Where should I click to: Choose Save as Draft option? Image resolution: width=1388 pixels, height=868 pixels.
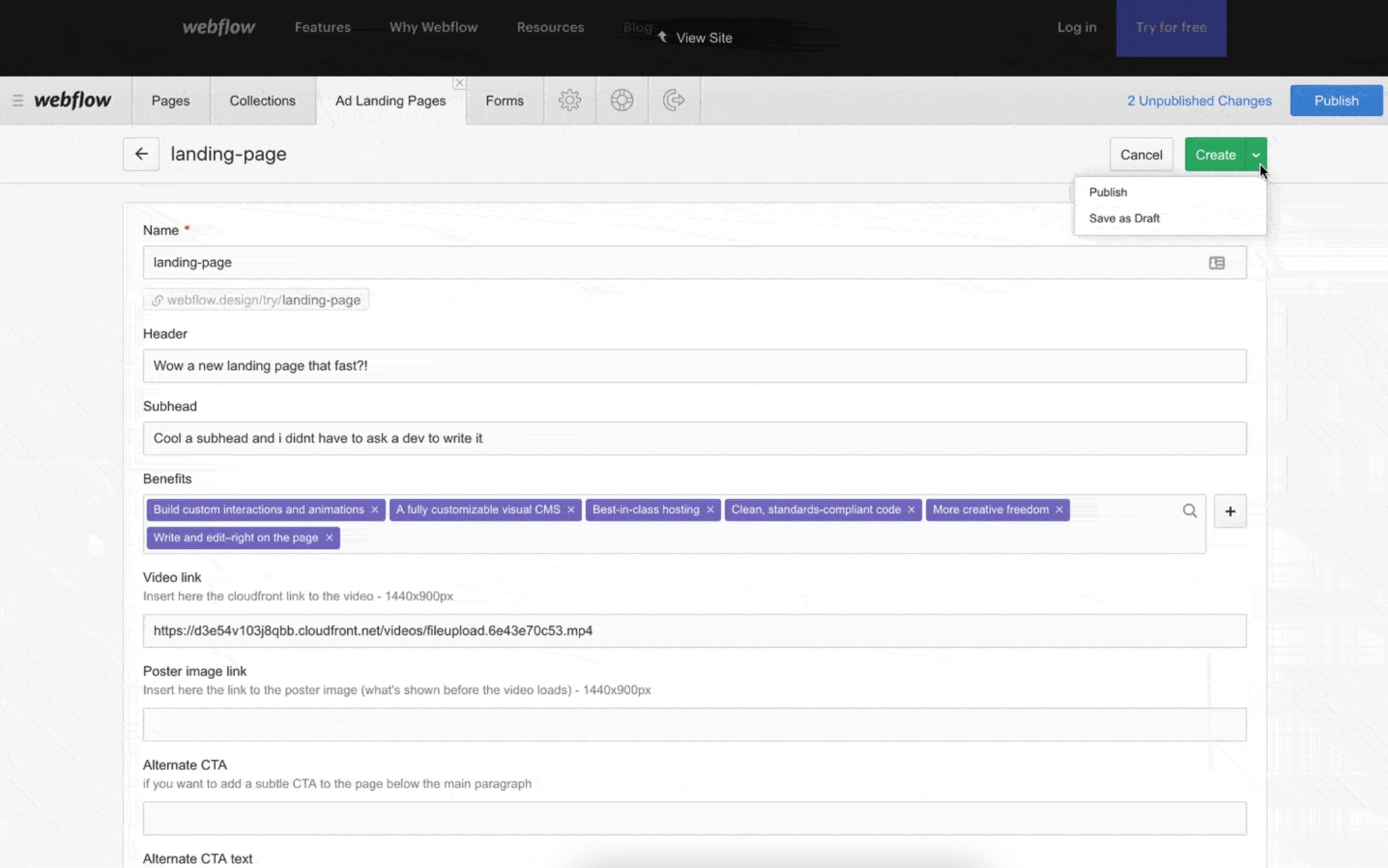tap(1124, 218)
